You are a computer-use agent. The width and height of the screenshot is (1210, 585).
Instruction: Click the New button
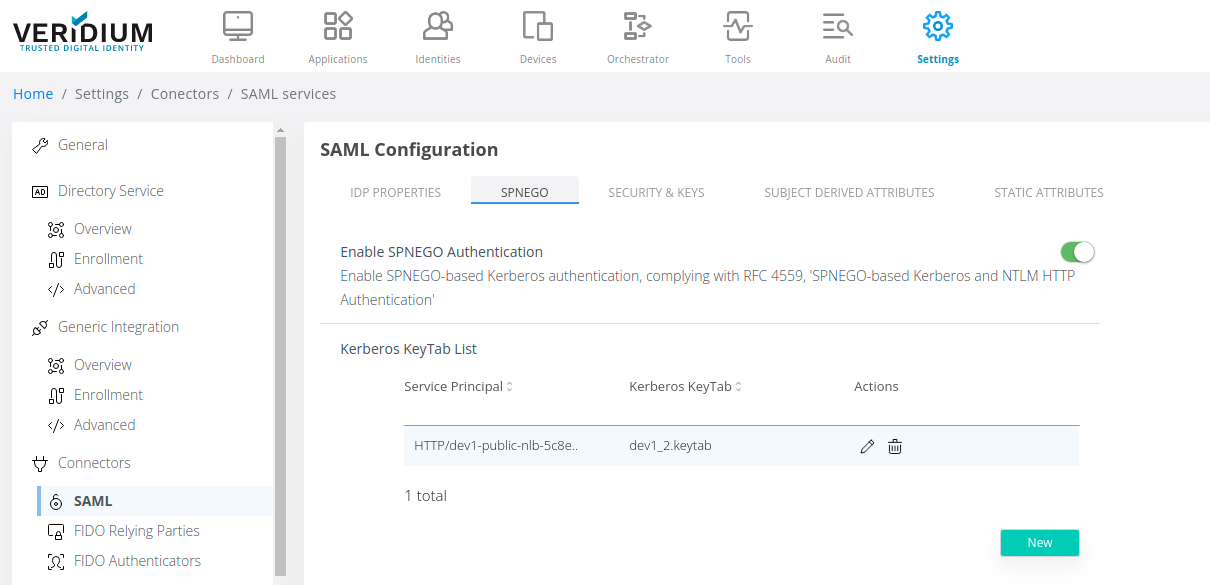point(1039,542)
